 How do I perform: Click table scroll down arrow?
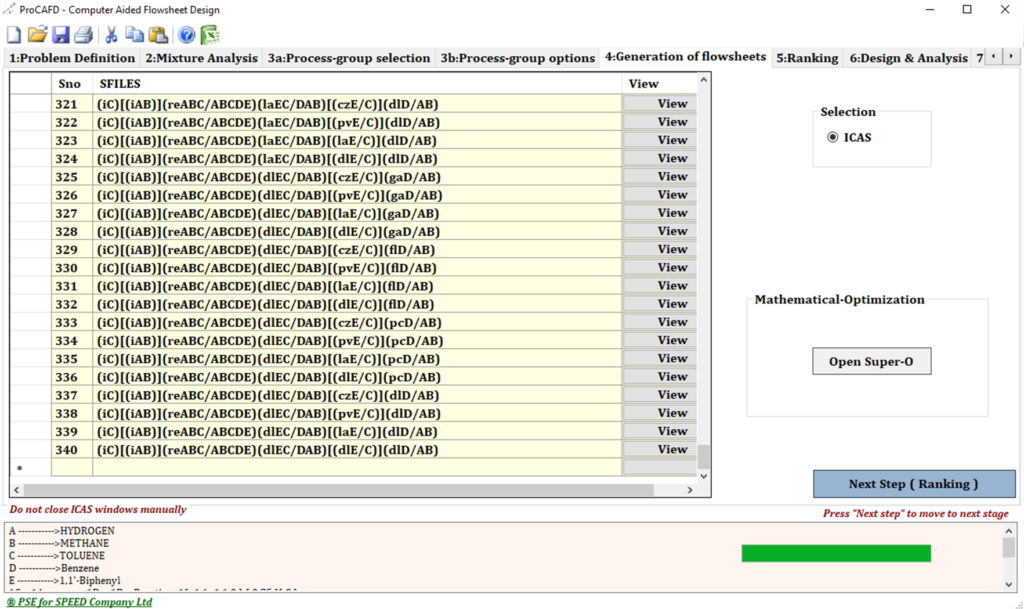click(x=703, y=476)
